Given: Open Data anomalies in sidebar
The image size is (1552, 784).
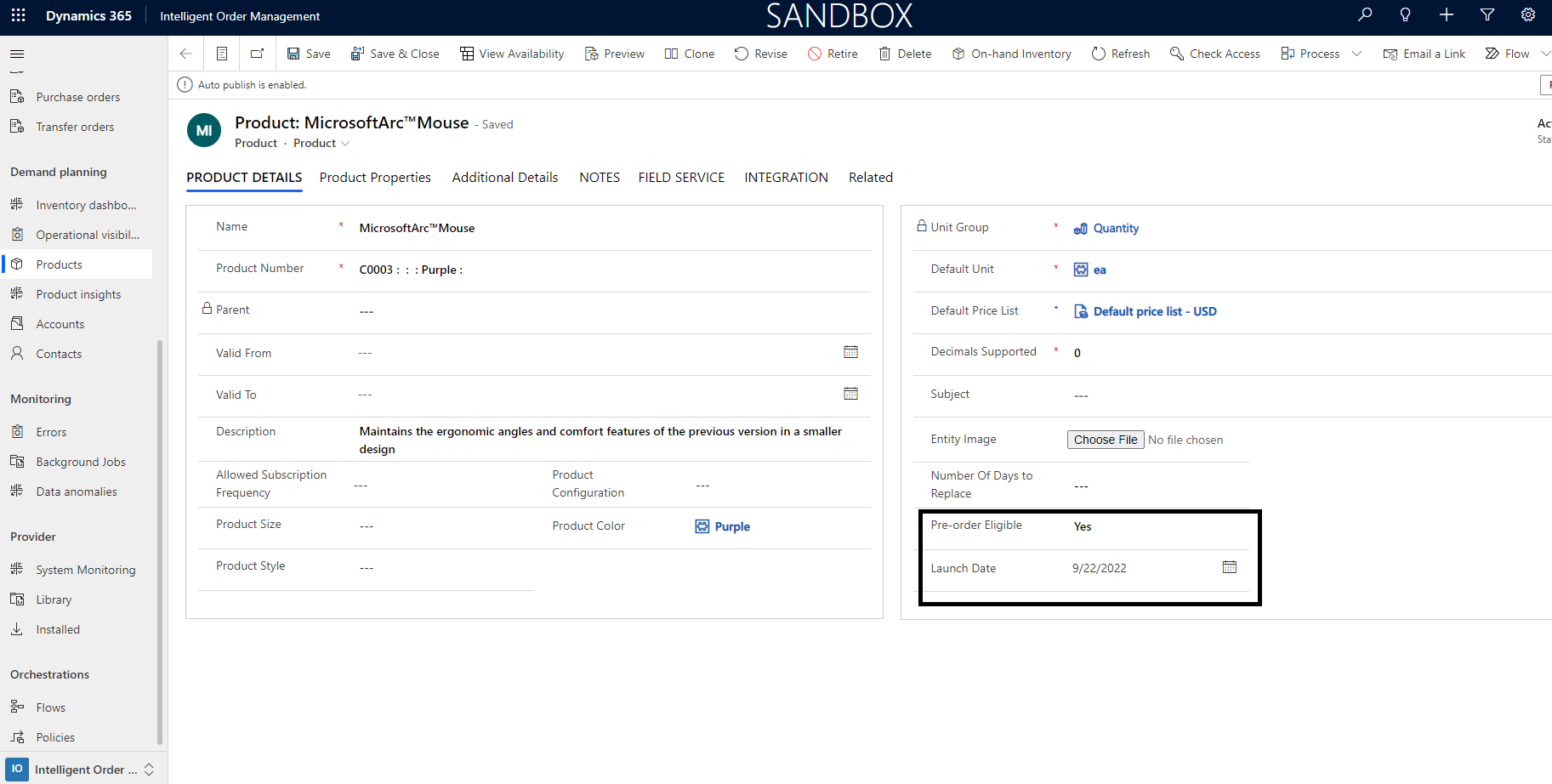Looking at the screenshot, I should (x=77, y=491).
